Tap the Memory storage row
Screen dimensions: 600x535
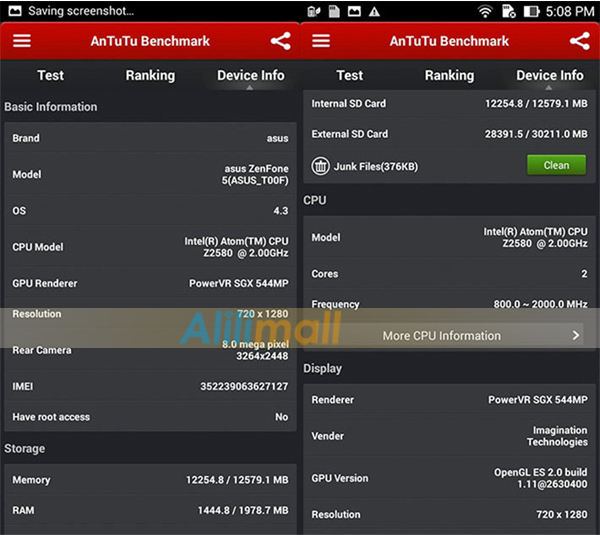[150, 480]
